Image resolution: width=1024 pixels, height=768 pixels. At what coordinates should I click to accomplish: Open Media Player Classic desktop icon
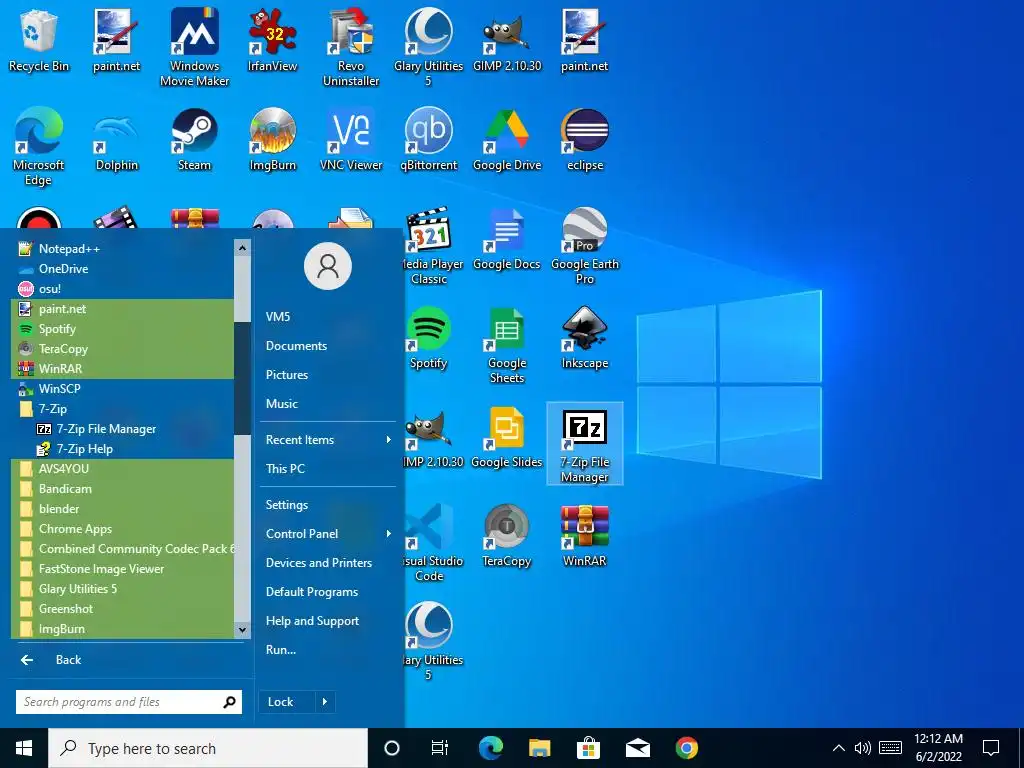(x=428, y=246)
